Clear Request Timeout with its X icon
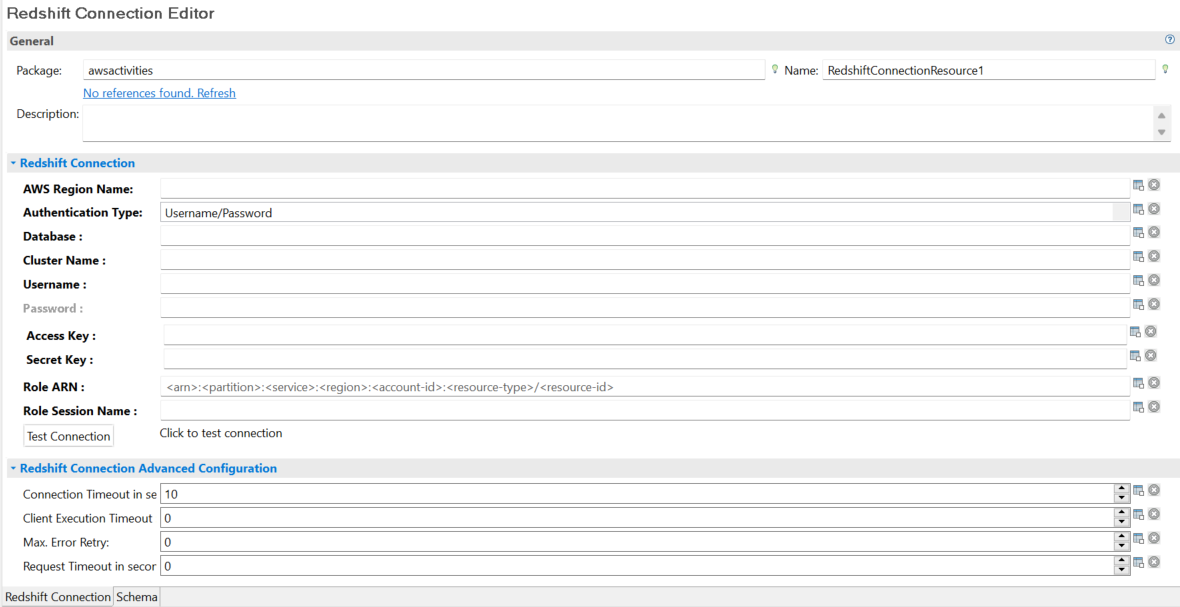The height and width of the screenshot is (607, 1180). (x=1154, y=562)
